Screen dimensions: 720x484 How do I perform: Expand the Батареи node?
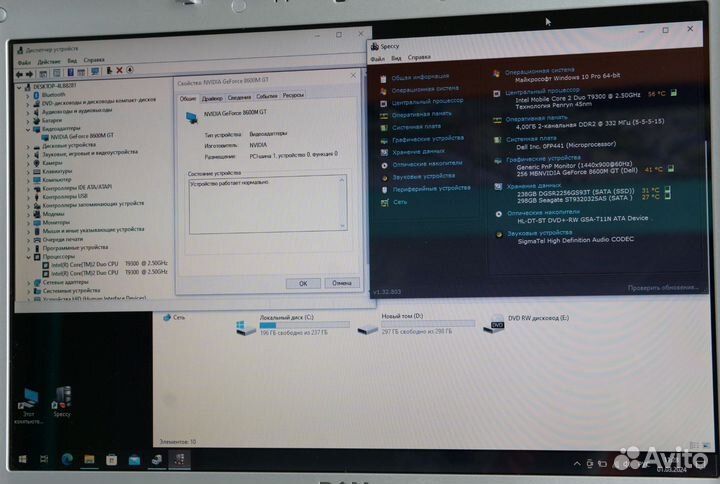(x=28, y=122)
